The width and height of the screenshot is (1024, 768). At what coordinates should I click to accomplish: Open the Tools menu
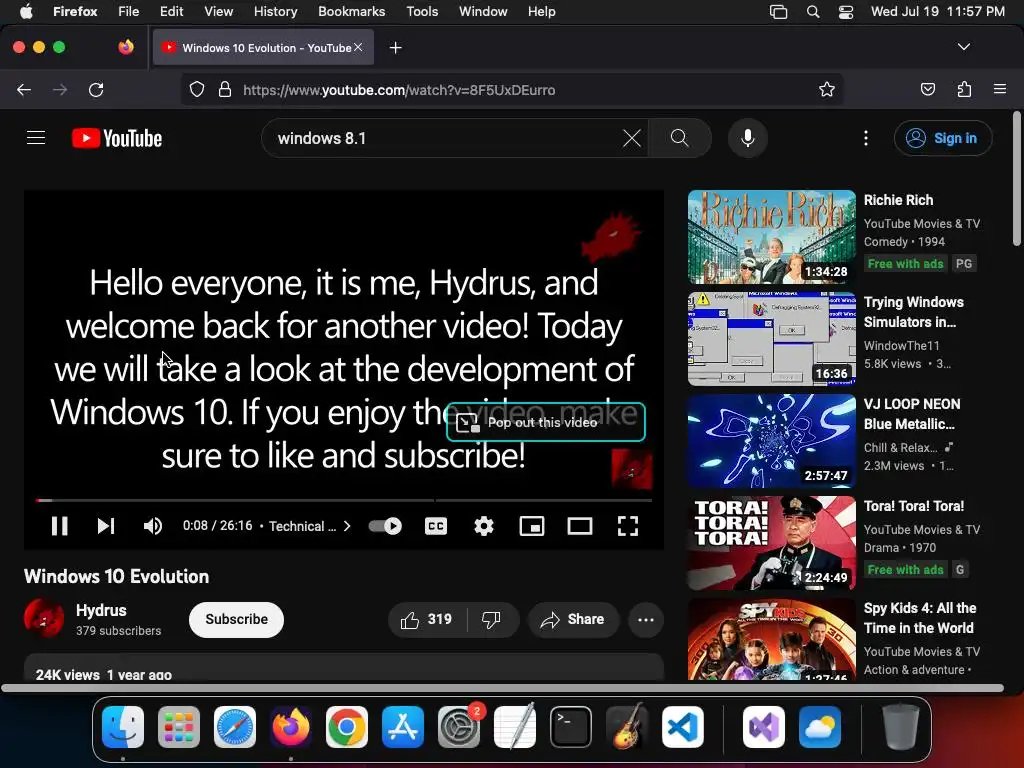(422, 11)
